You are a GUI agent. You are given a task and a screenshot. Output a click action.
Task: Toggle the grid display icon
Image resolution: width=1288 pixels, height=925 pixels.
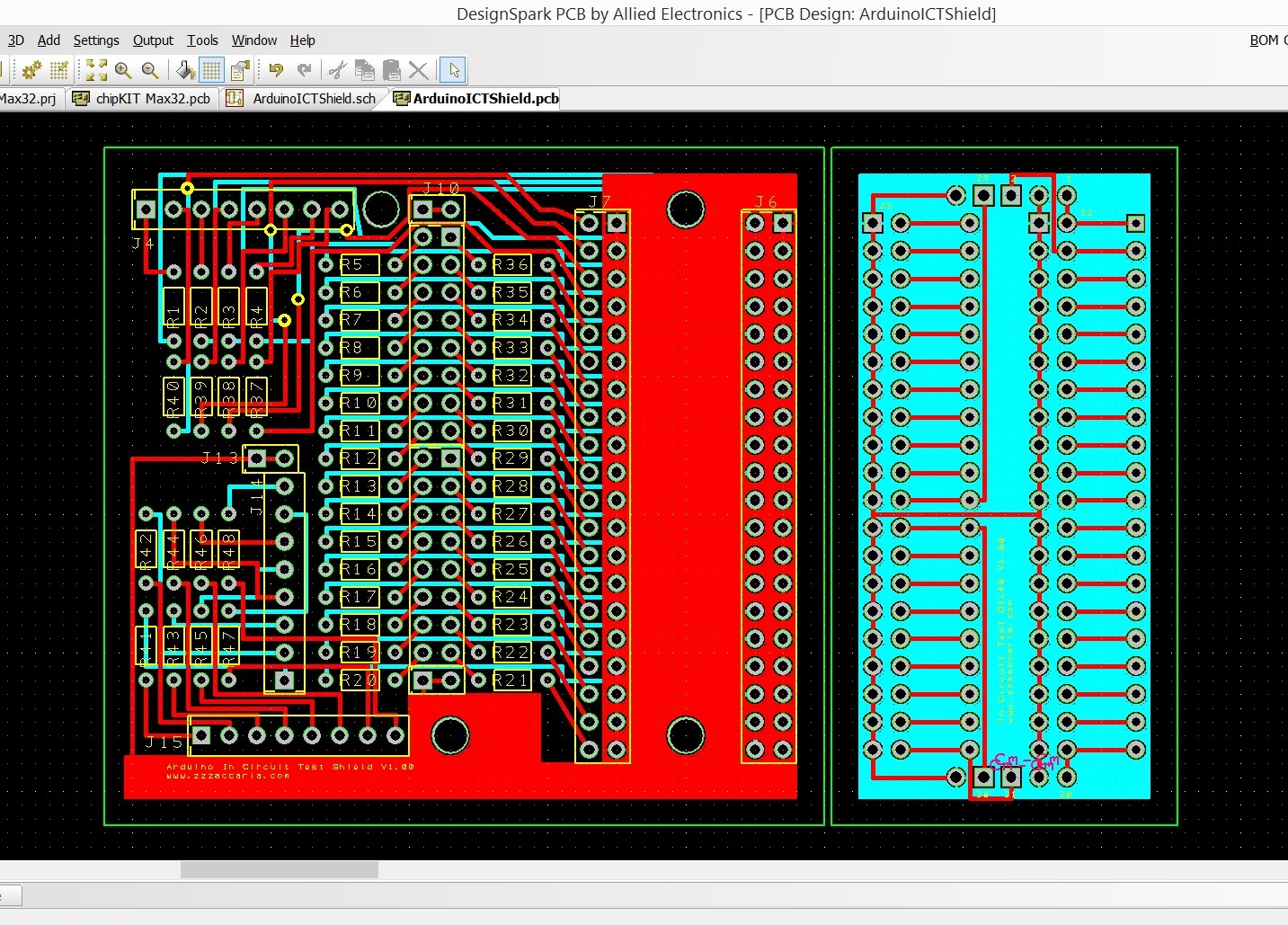[211, 70]
